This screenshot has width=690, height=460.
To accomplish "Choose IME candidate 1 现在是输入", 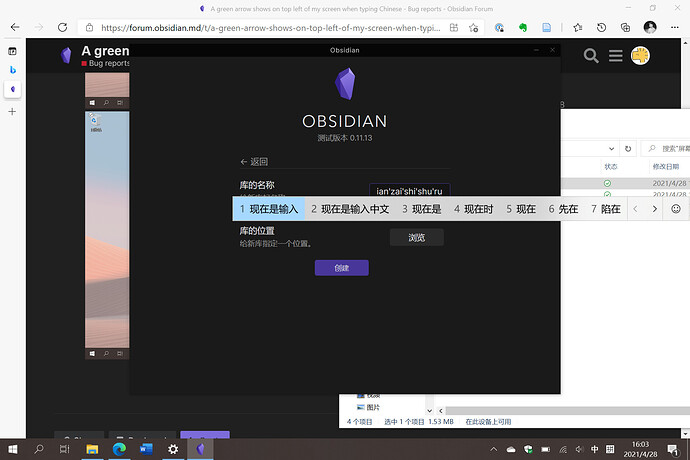I will point(269,209).
